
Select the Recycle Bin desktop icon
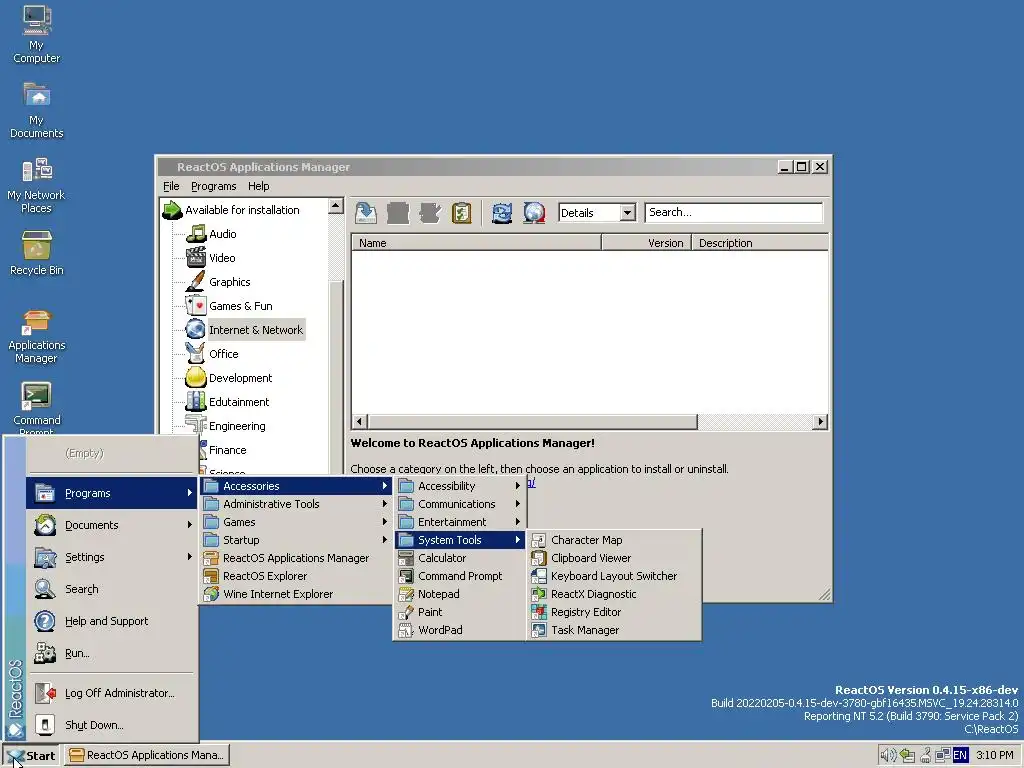37,253
